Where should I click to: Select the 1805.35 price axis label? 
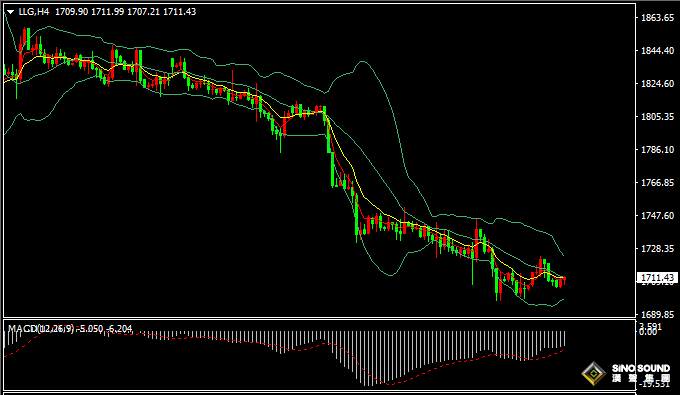pyautogui.click(x=657, y=117)
